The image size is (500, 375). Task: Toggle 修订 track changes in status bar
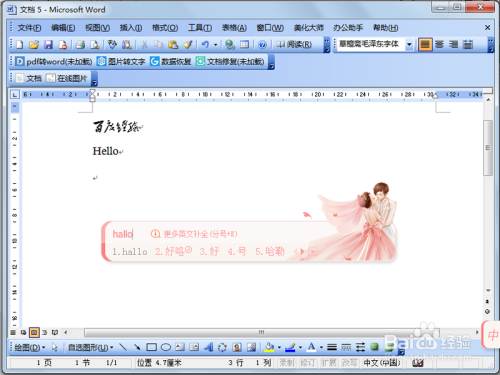(307, 363)
